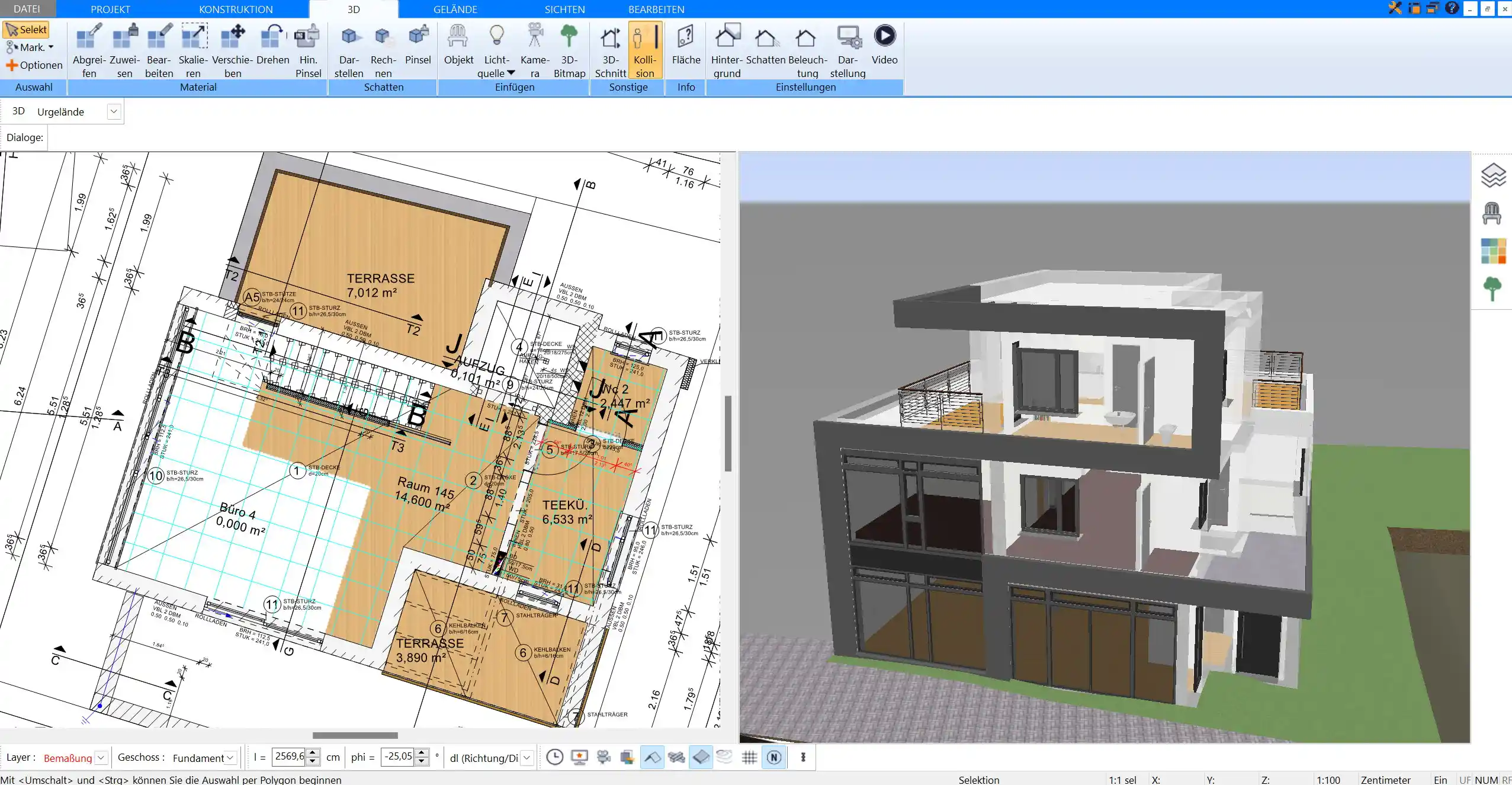Click the plan view horizontal scrollbar
Screen dimensions: 1512x785
[x=355, y=735]
